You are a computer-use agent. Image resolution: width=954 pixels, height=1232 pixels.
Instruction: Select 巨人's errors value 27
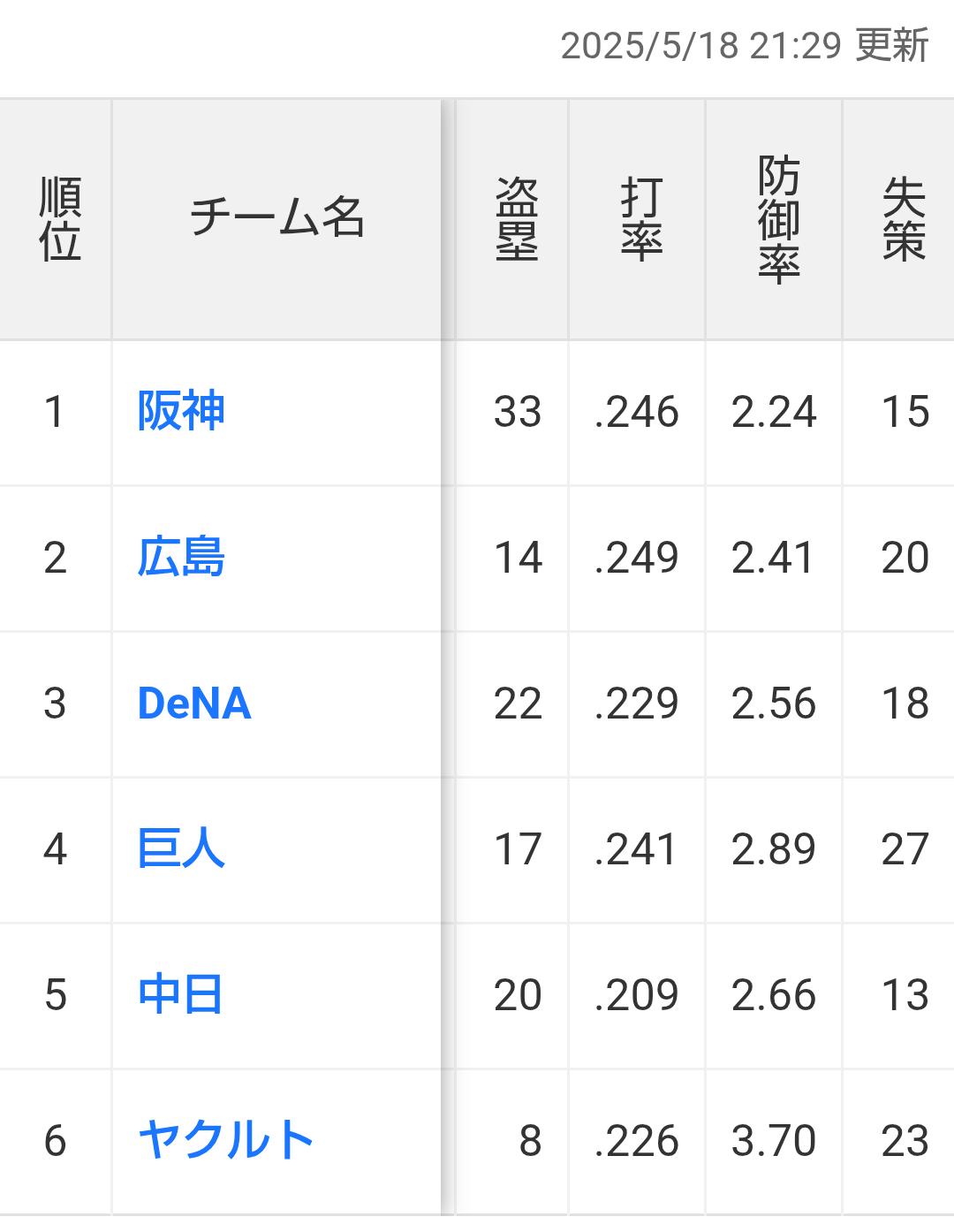tap(905, 849)
